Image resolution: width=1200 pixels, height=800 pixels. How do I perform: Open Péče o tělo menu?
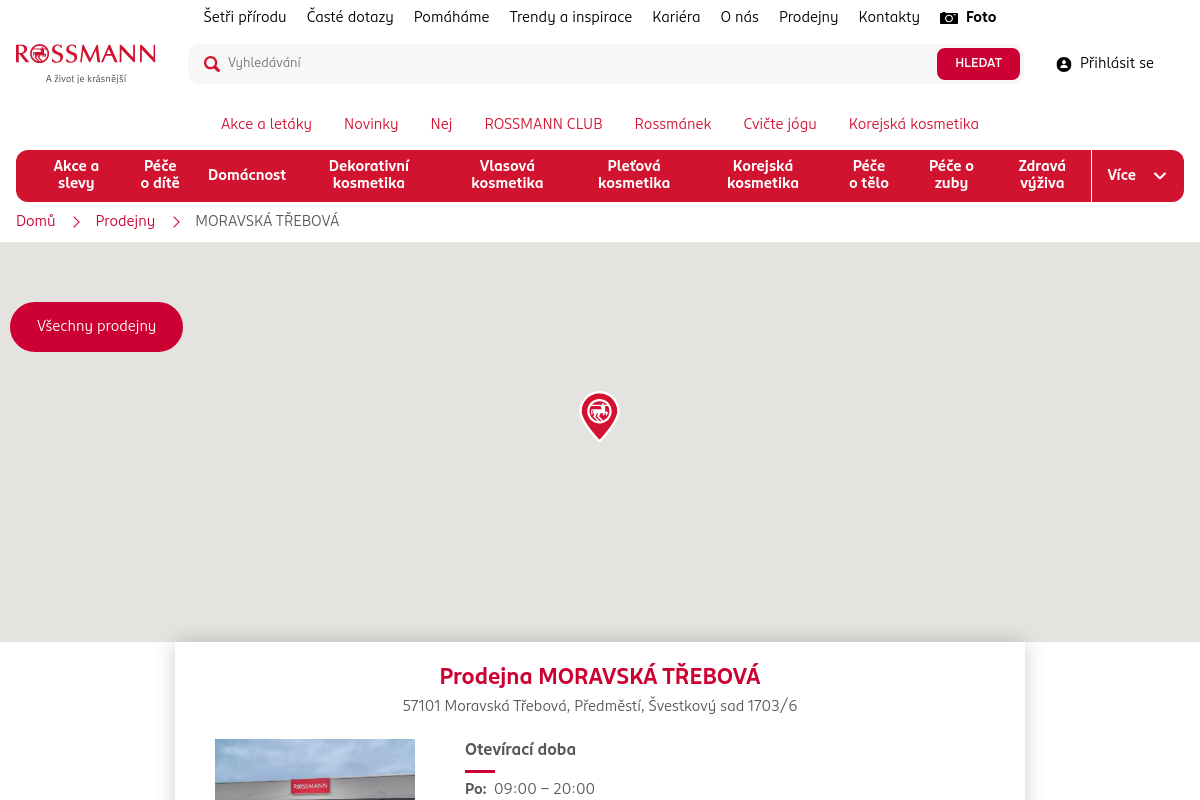point(869,175)
